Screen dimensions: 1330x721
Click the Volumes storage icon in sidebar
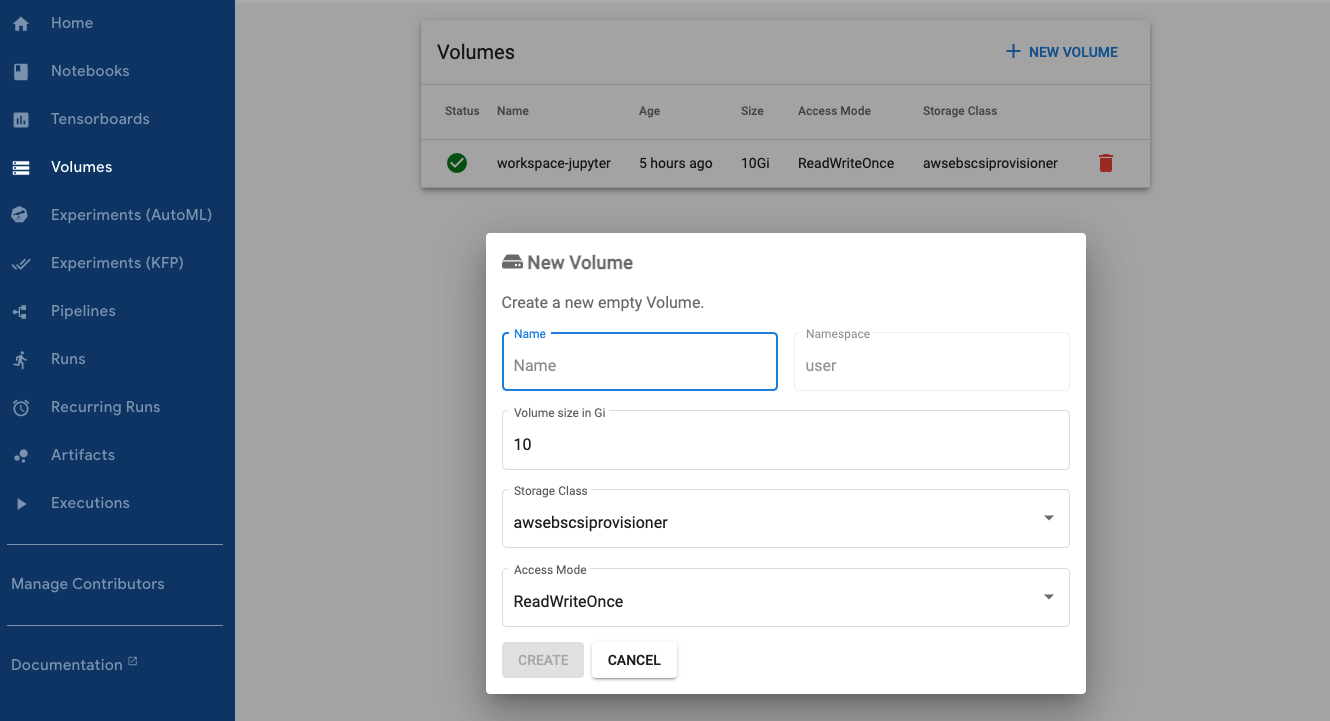click(x=21, y=167)
